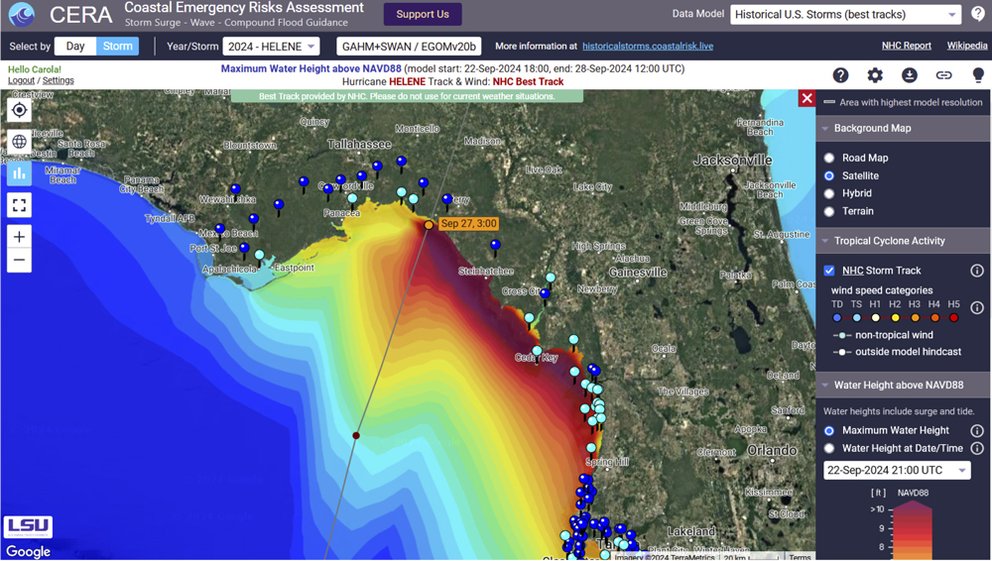Open the Data Model dropdown
Screen dimensions: 992x561
click(x=846, y=15)
